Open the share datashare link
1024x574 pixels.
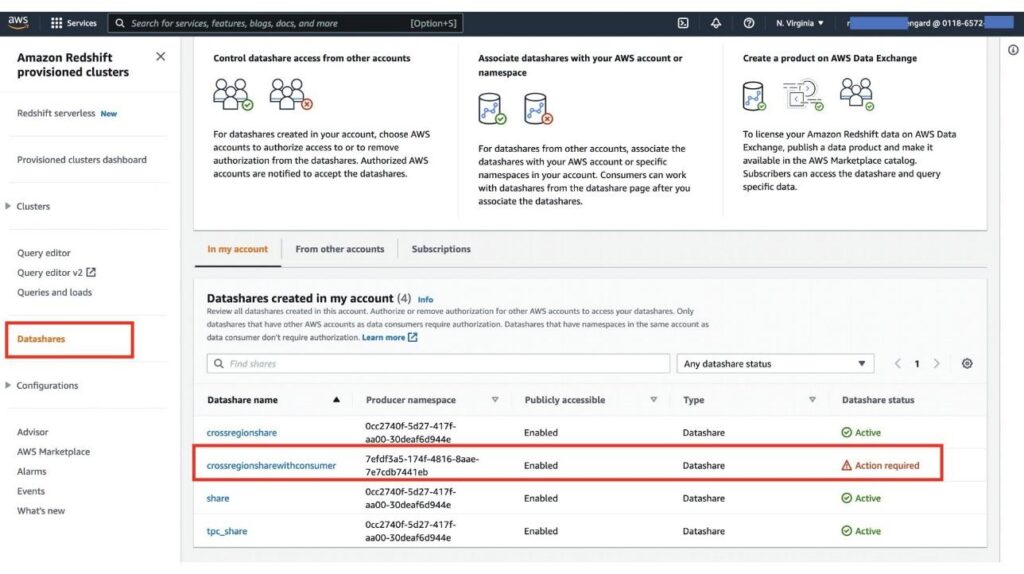tap(217, 498)
